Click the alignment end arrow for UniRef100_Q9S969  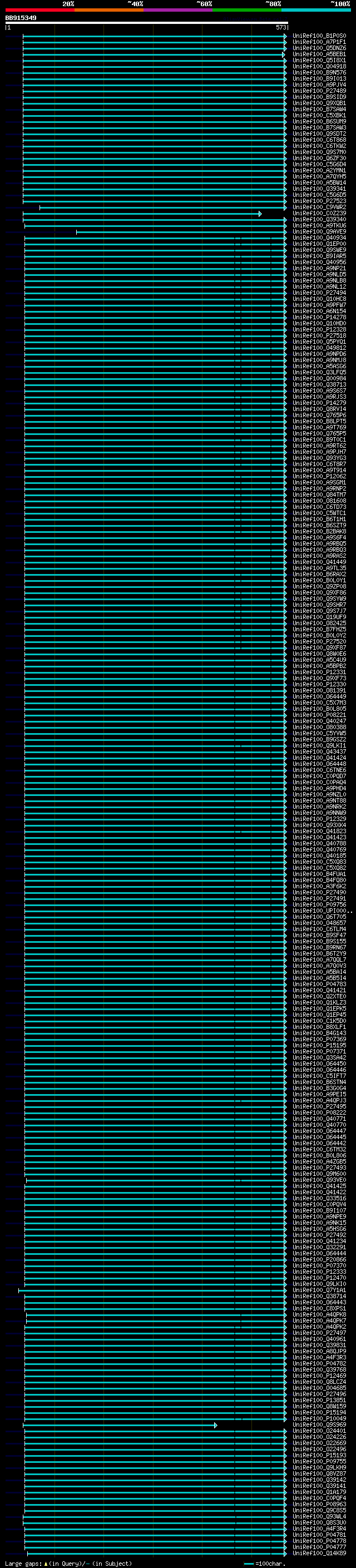tap(215, 1425)
